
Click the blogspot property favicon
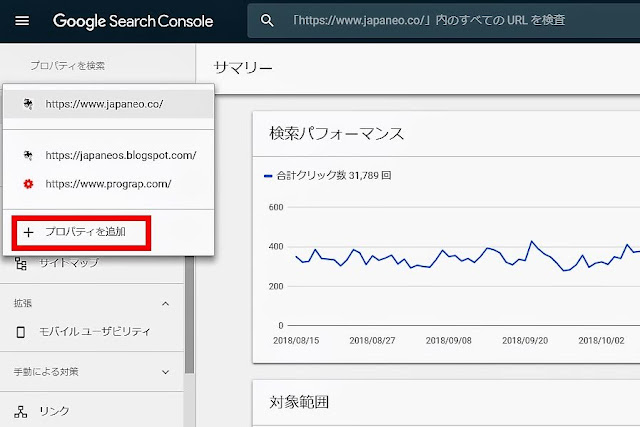point(28,155)
